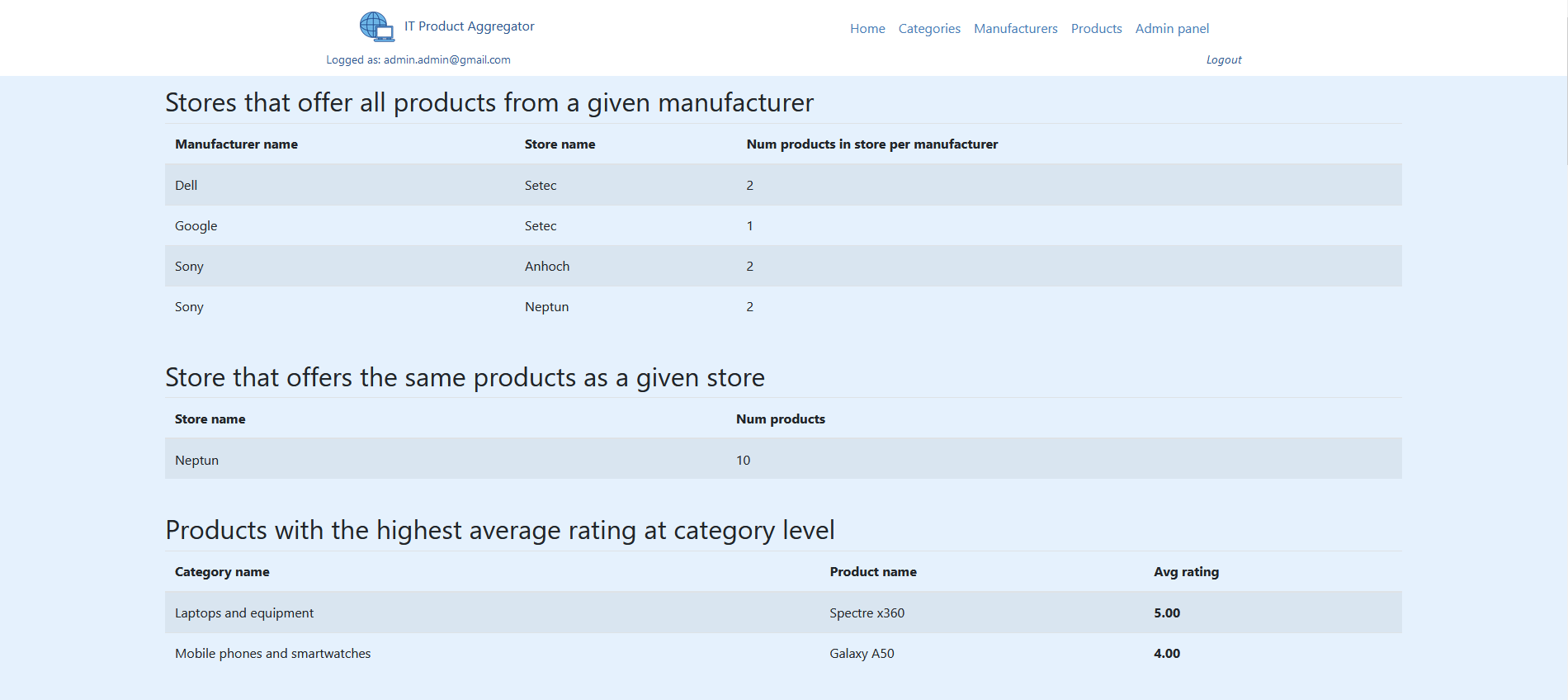The width and height of the screenshot is (1568, 700).
Task: Click the Spectre x360 product name
Action: click(x=867, y=613)
